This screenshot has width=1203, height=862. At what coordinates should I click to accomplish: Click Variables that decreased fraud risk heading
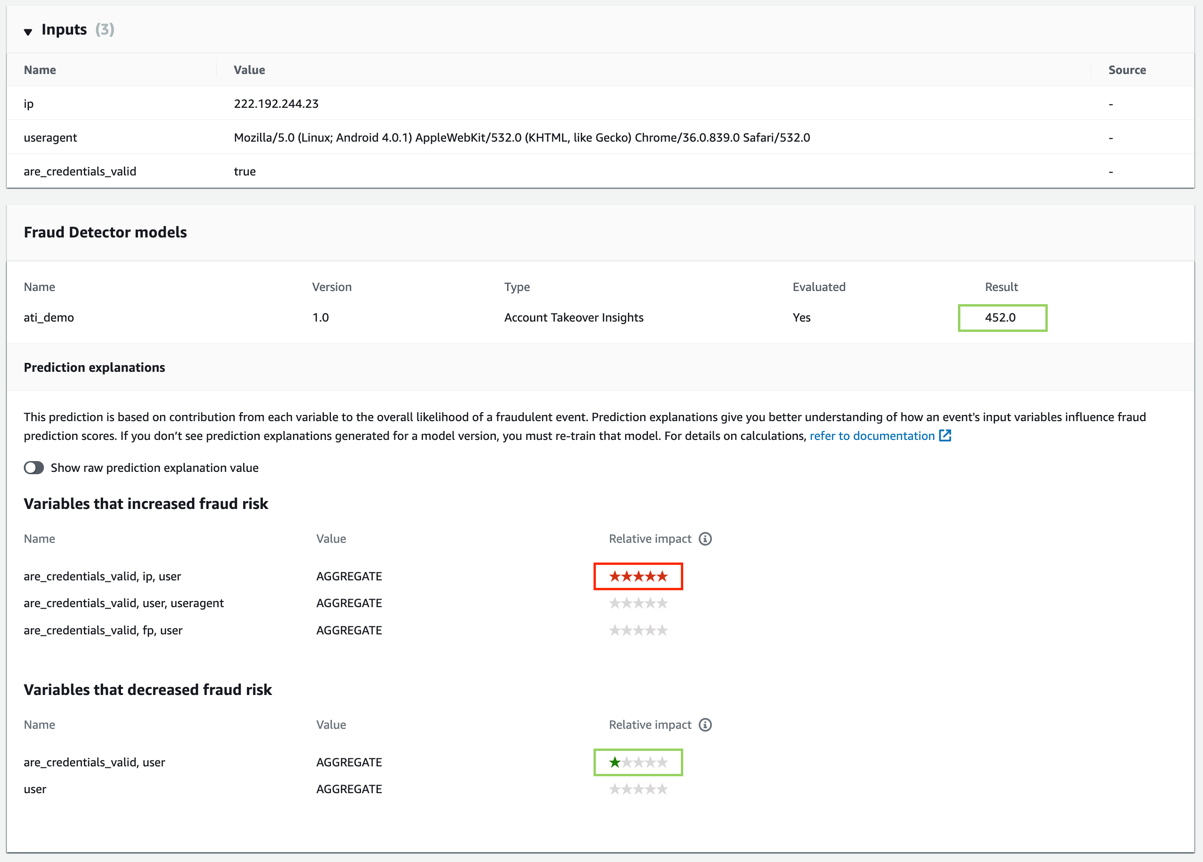pyautogui.click(x=148, y=690)
